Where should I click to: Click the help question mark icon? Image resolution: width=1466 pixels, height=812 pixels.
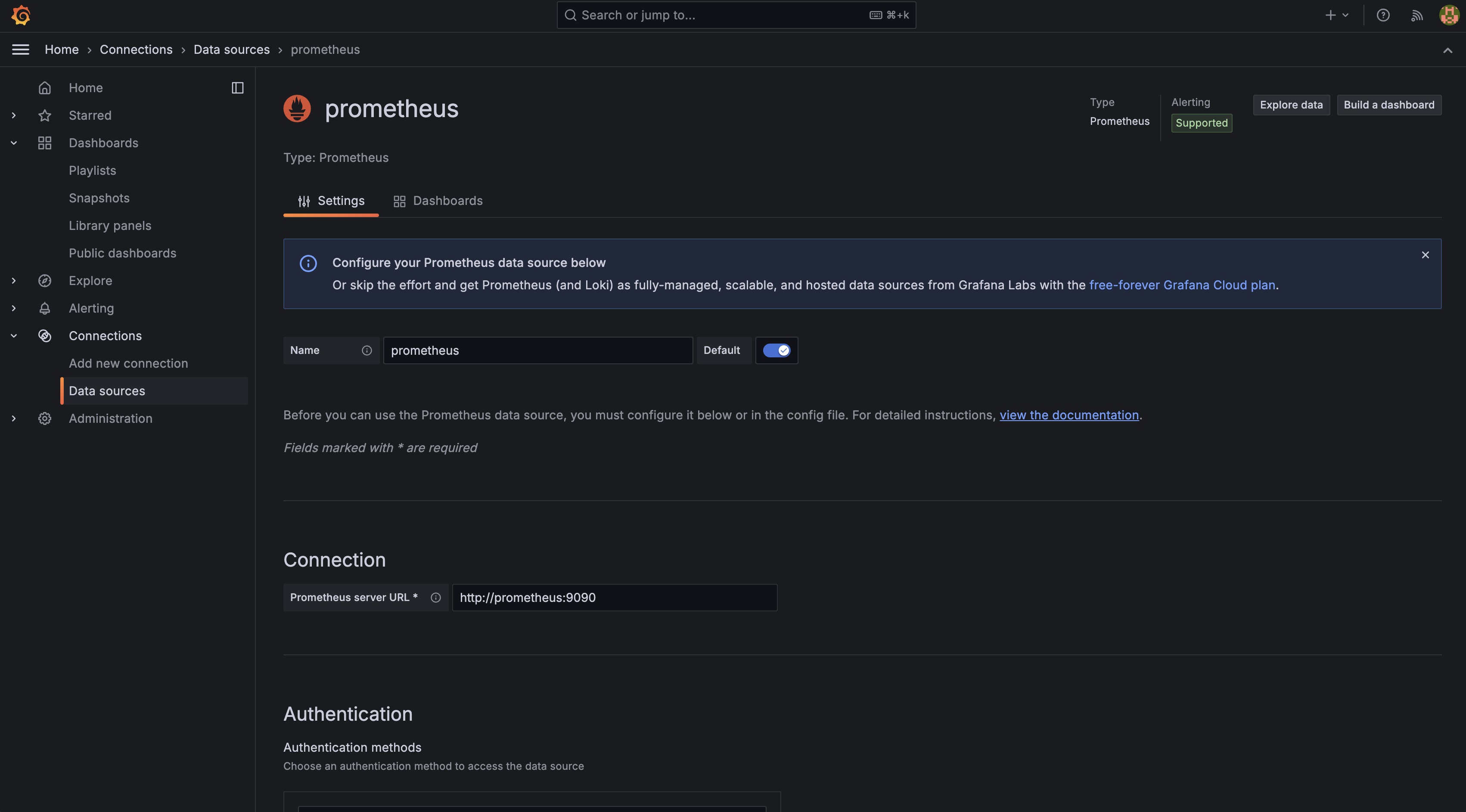[x=1383, y=15]
